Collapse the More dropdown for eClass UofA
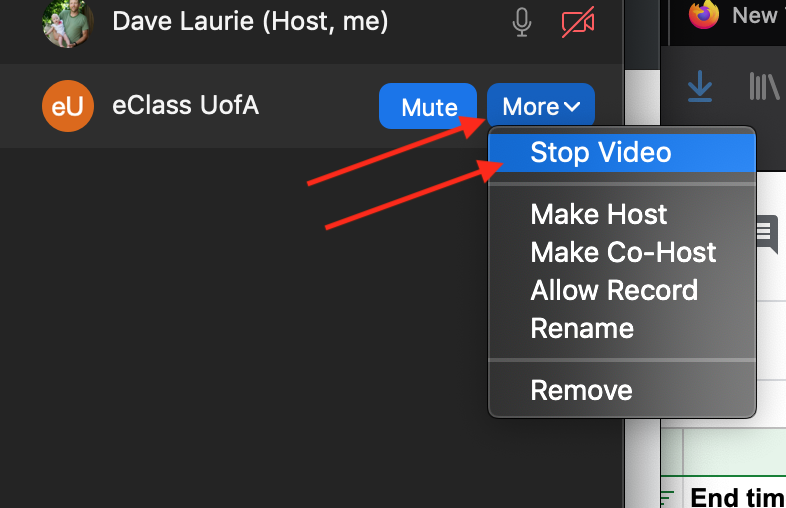This screenshot has width=786, height=508. [x=541, y=106]
